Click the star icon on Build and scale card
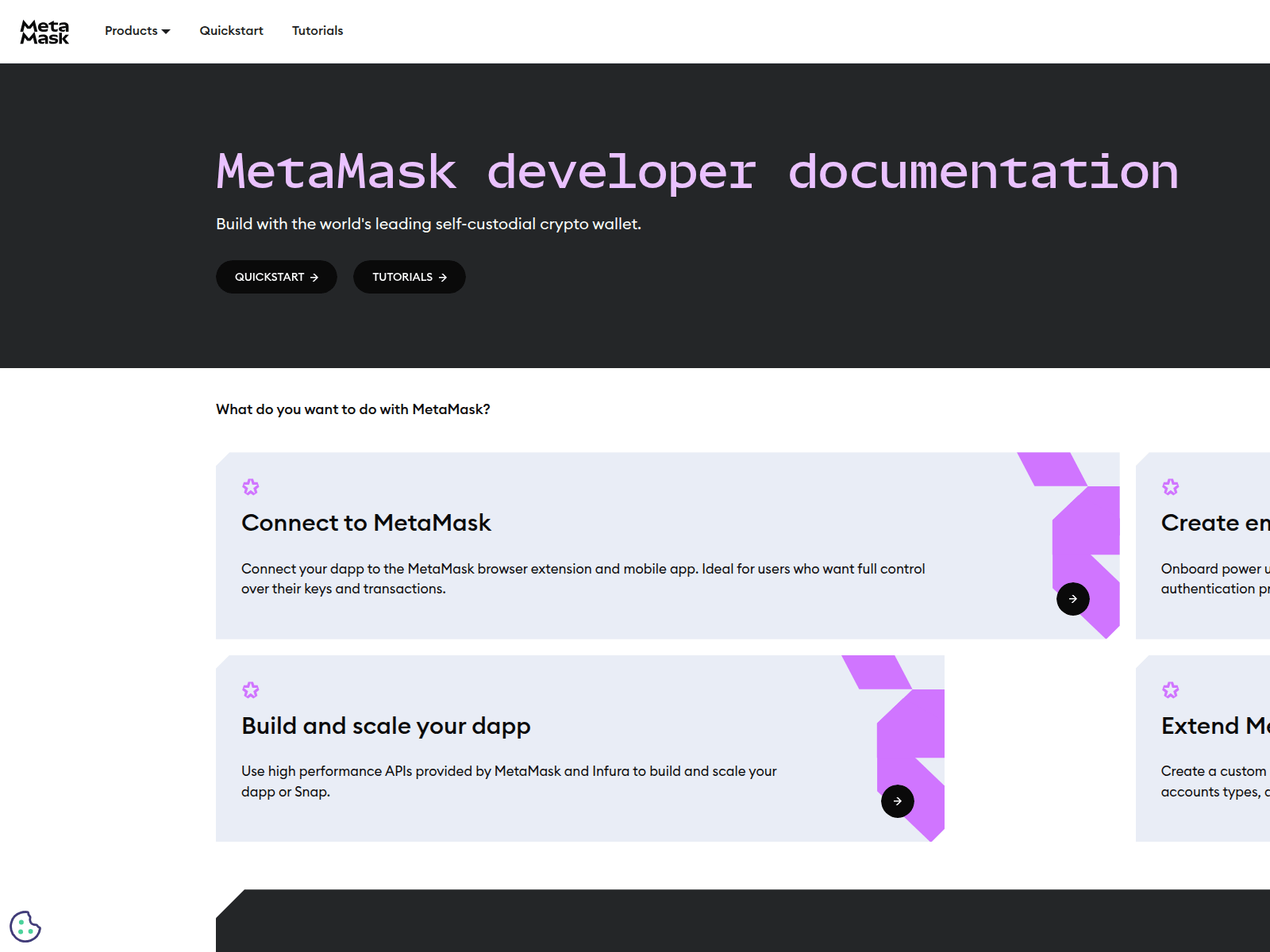Screen dimensions: 1270x952 tap(251, 689)
